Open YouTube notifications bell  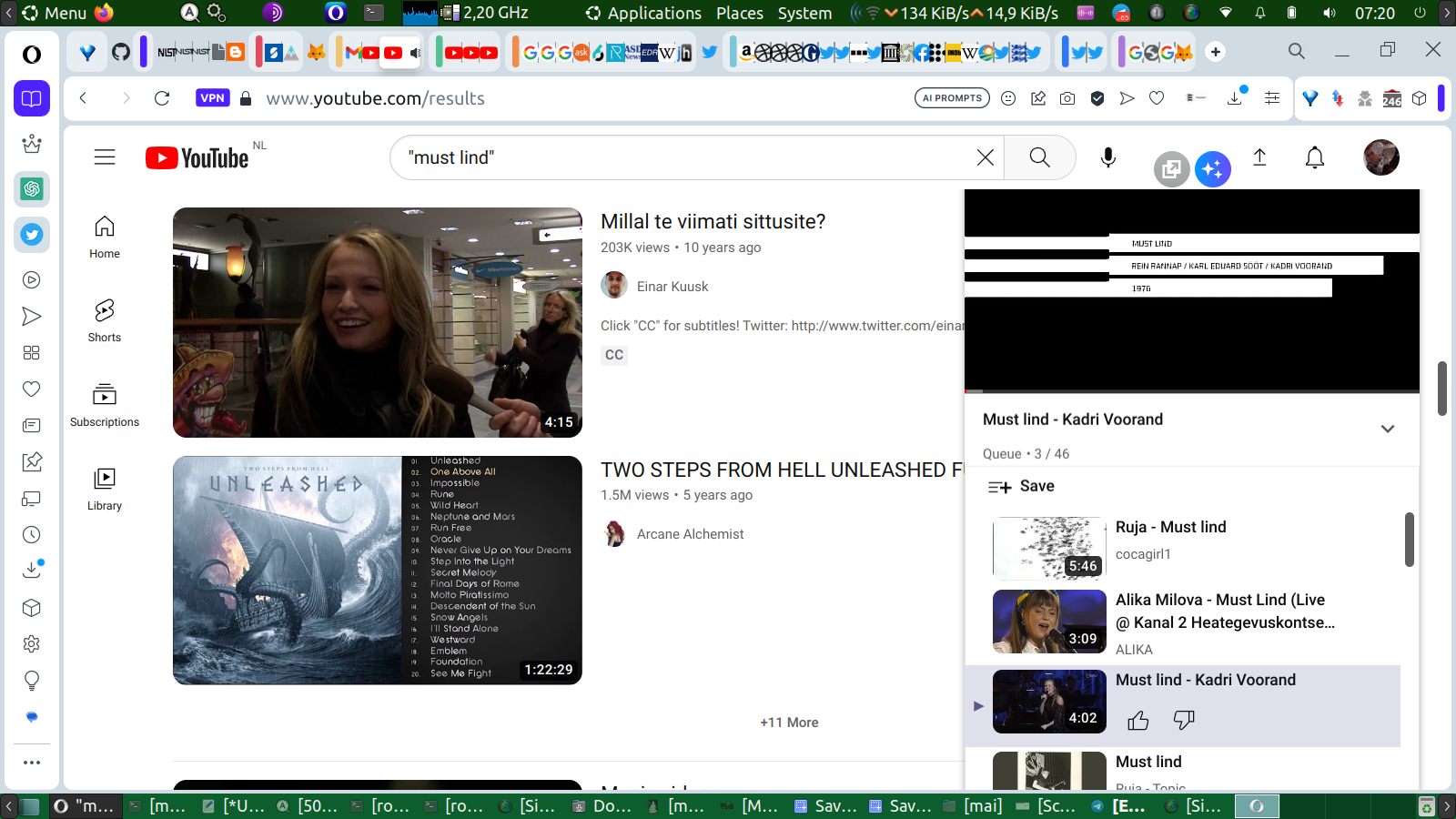click(x=1315, y=157)
